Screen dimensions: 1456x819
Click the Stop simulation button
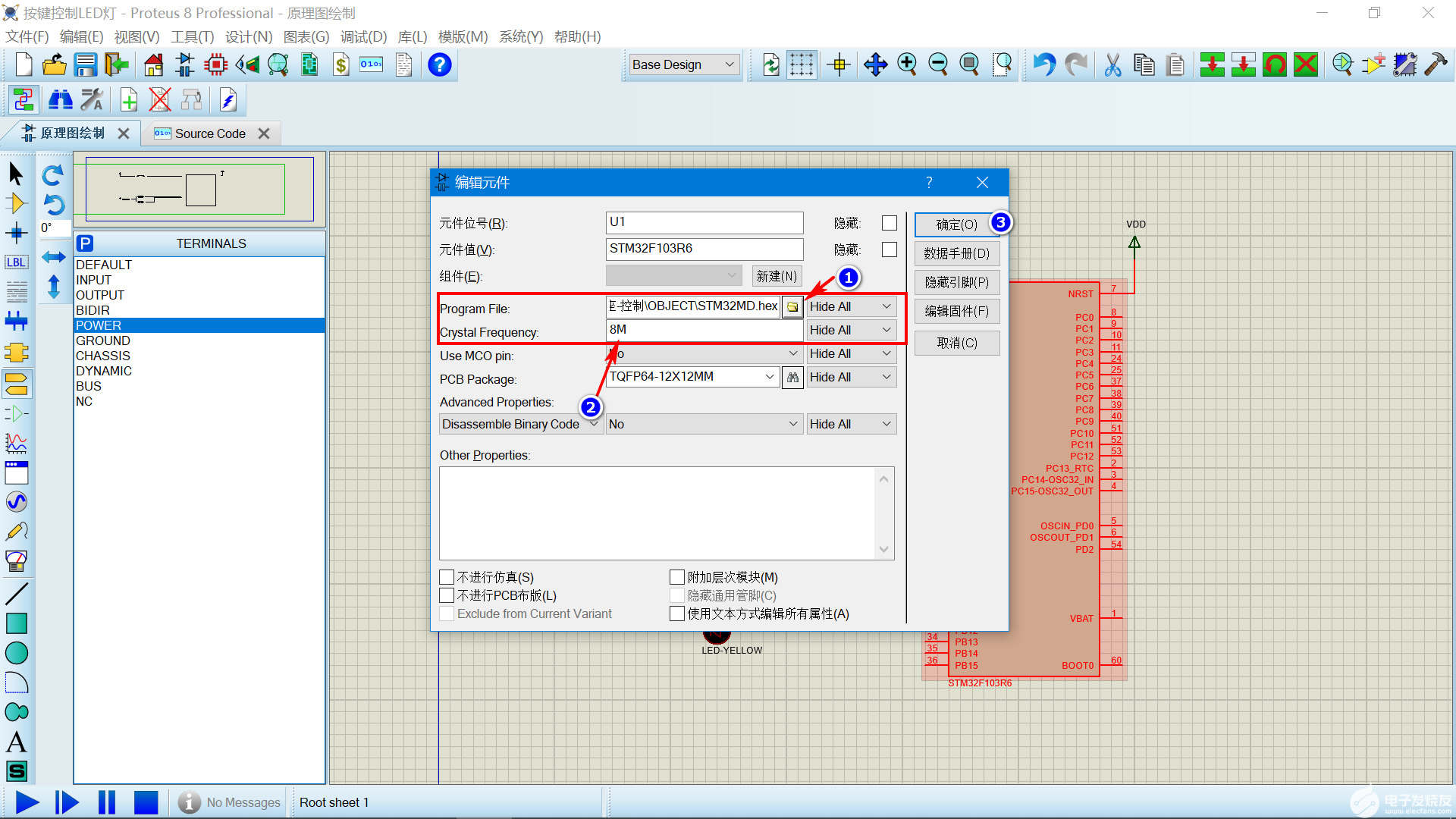click(146, 802)
